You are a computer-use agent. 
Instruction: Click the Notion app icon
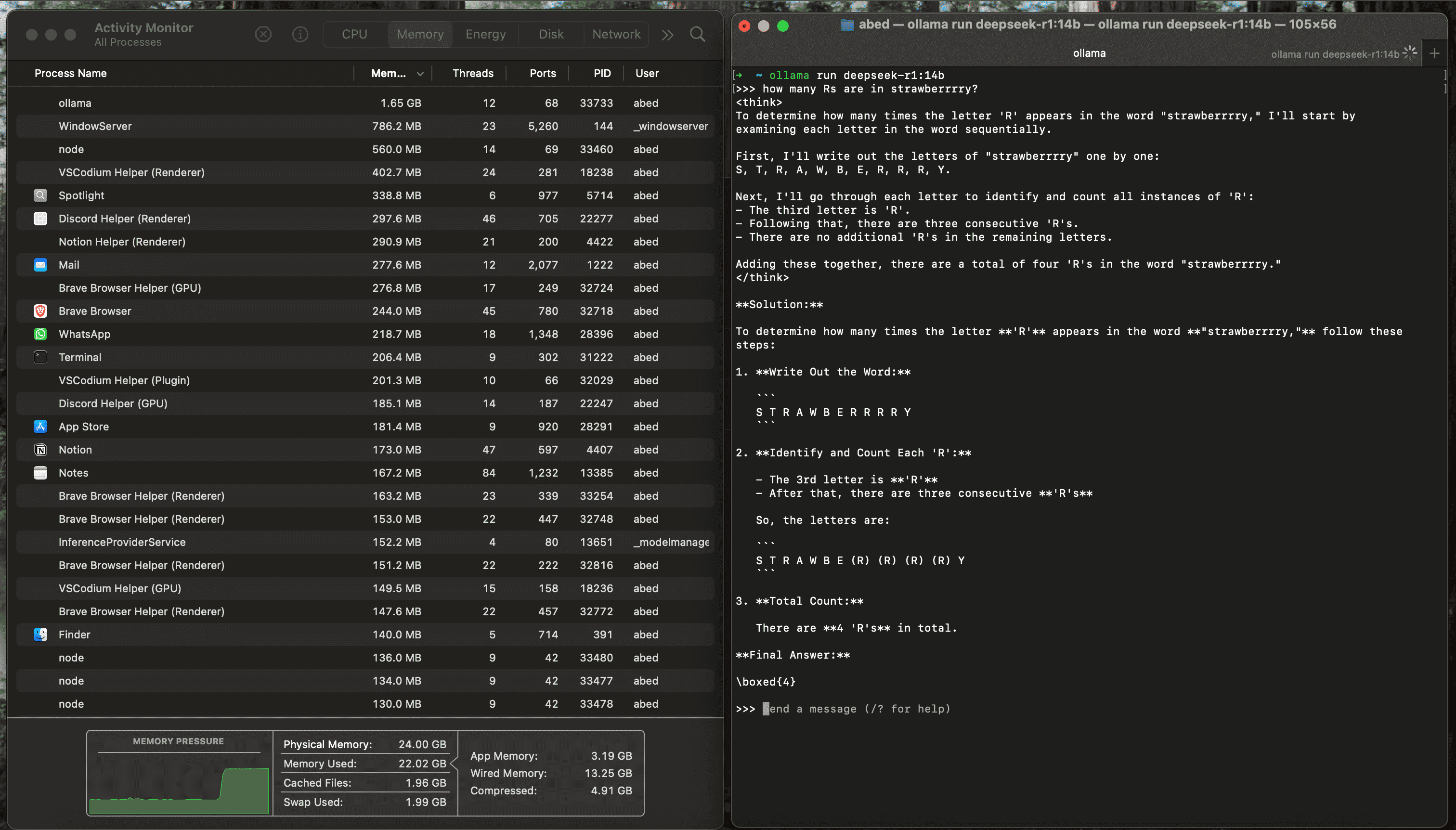pyautogui.click(x=40, y=449)
